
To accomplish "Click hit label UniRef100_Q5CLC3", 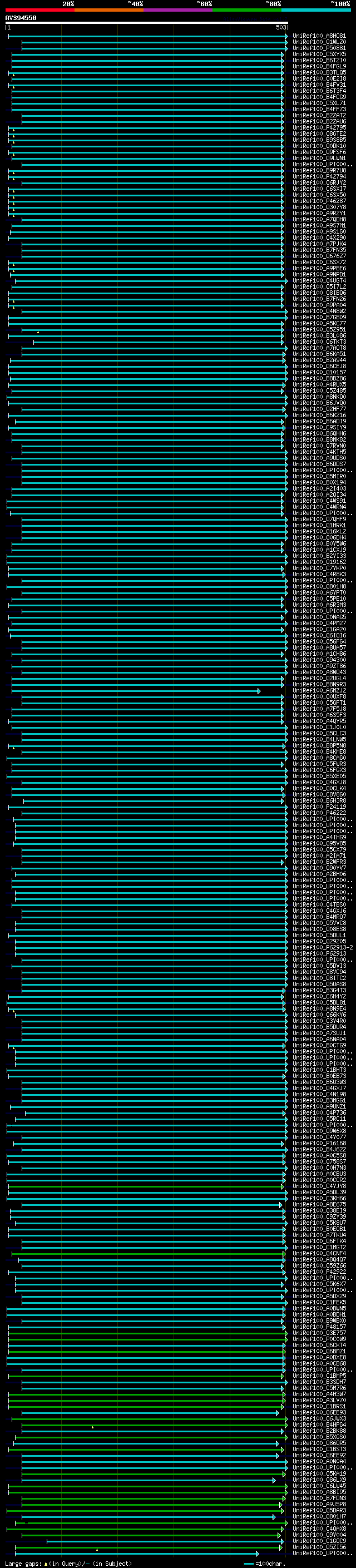I will coord(319,733).
